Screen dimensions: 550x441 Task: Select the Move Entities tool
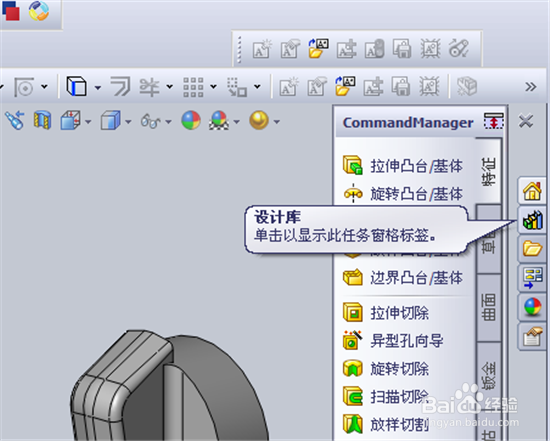[237, 87]
